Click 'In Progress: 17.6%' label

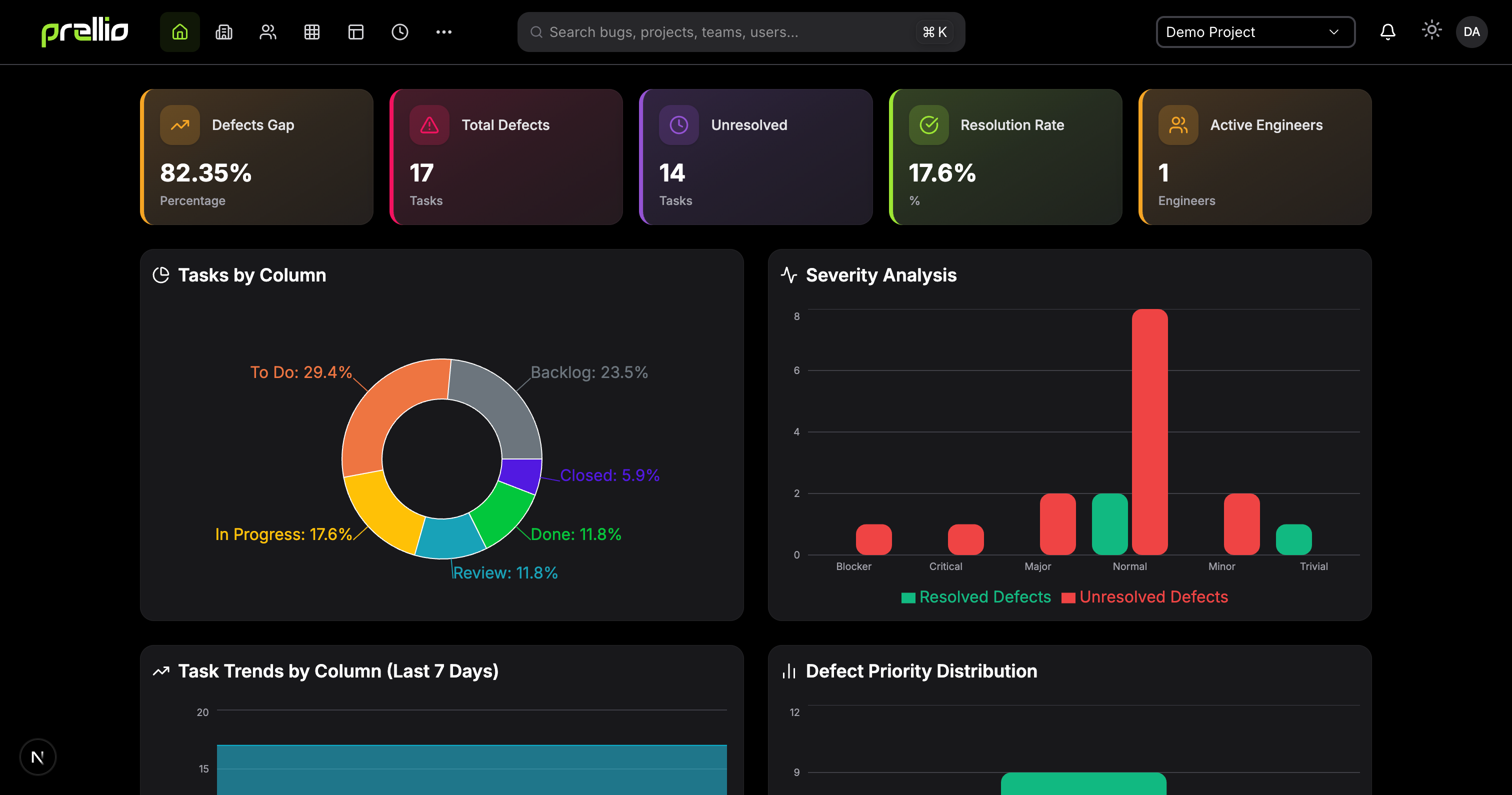pyautogui.click(x=283, y=533)
